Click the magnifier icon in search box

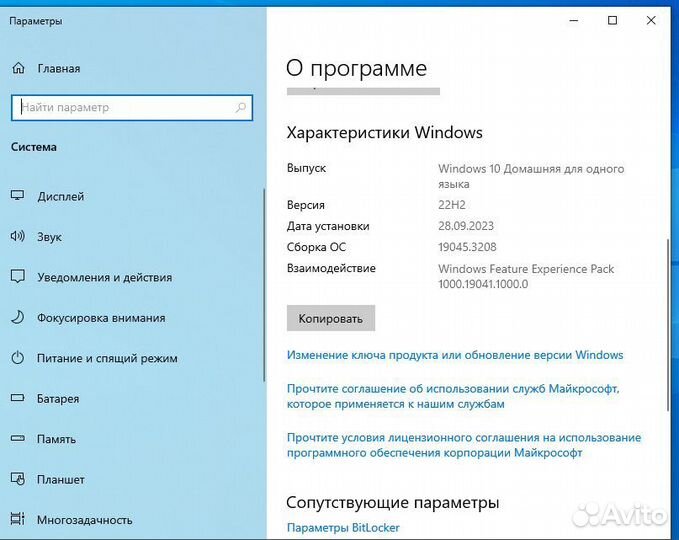pyautogui.click(x=240, y=107)
